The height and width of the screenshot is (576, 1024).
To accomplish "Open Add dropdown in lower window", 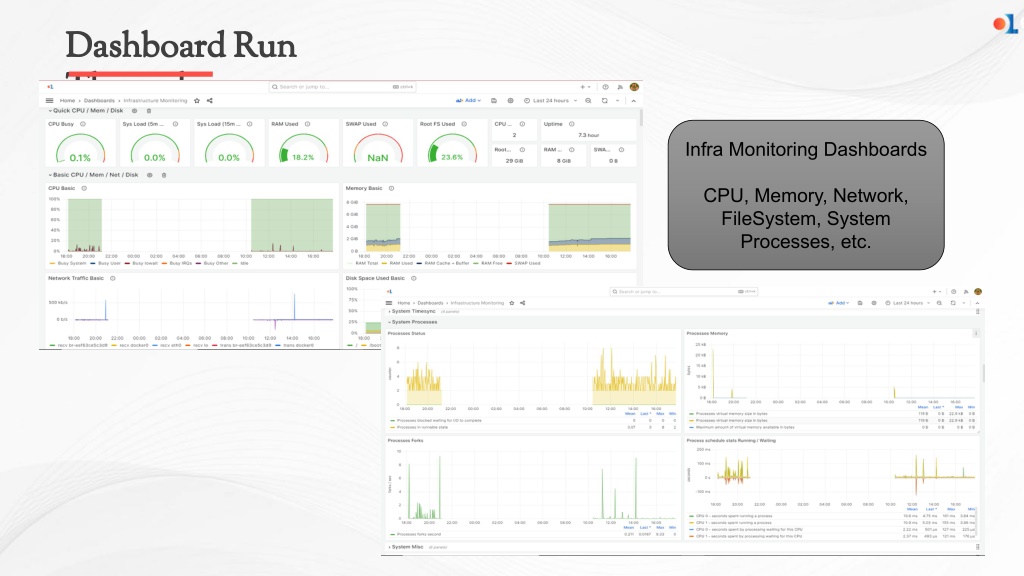I will coord(839,303).
